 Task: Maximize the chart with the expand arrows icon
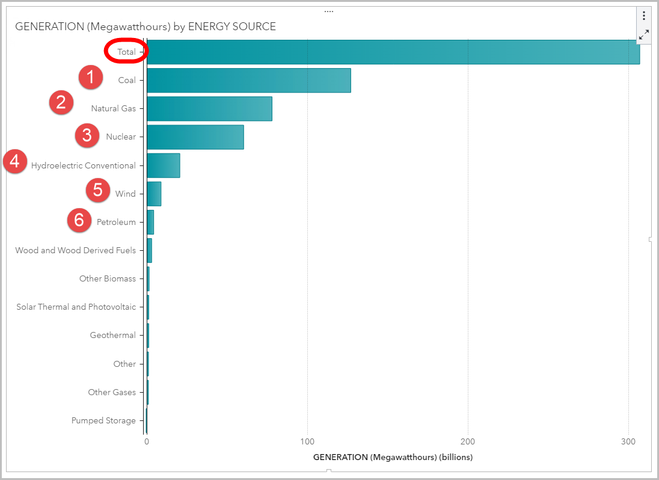pos(643,35)
